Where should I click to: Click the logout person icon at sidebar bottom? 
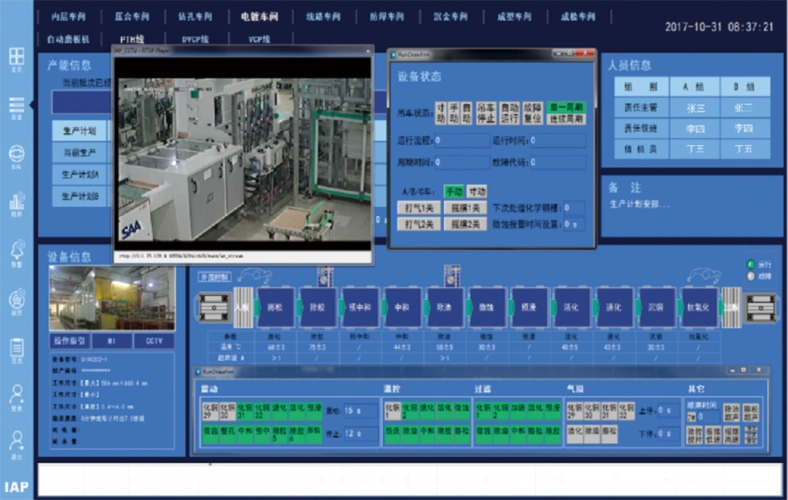pyautogui.click(x=16, y=442)
